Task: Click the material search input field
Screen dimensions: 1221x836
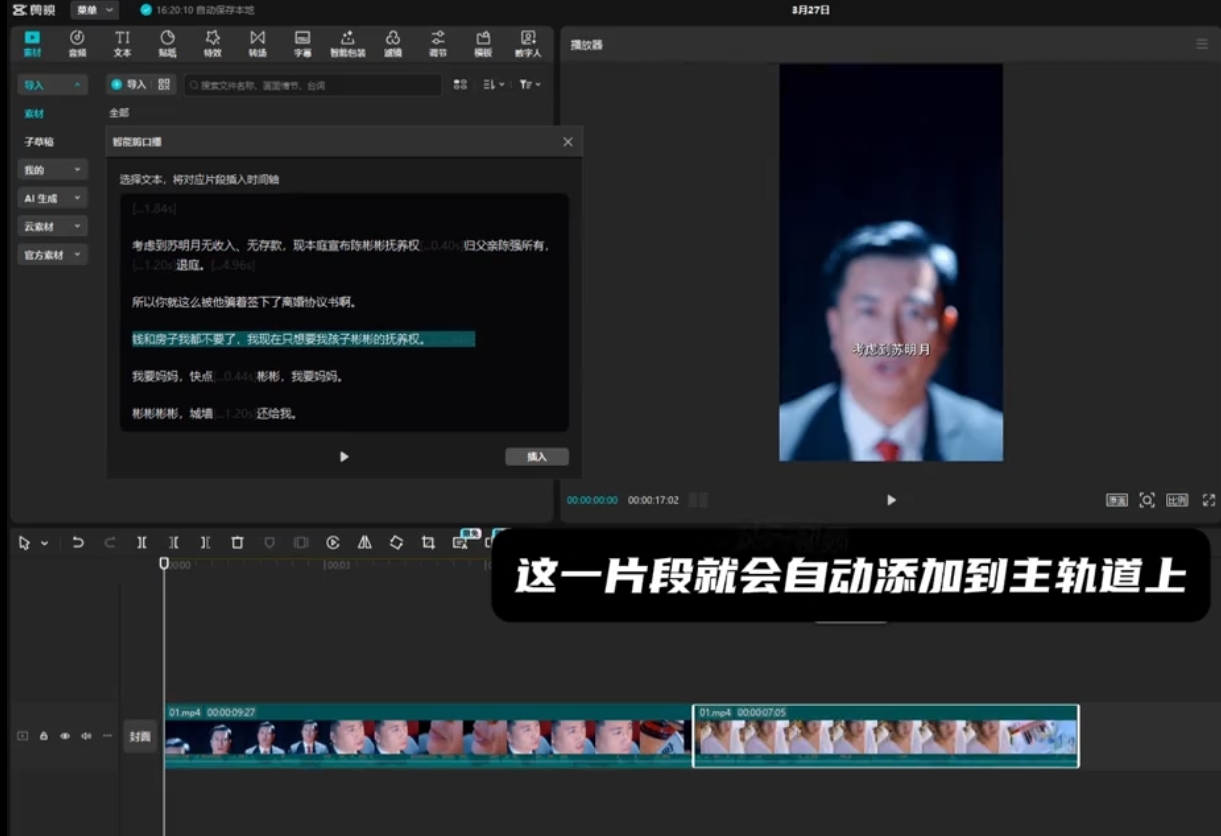Action: pos(312,85)
